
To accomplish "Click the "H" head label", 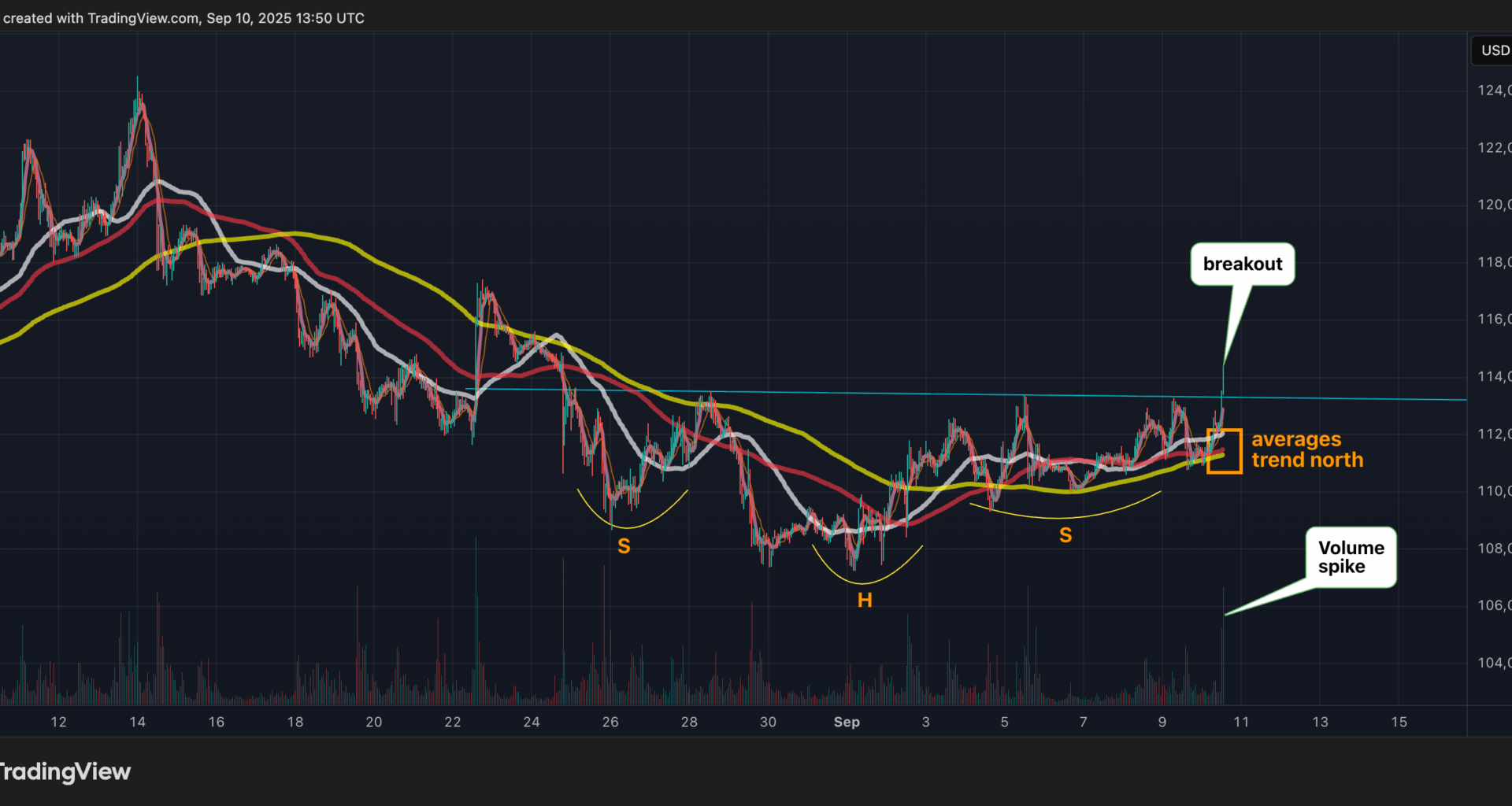I will (865, 601).
